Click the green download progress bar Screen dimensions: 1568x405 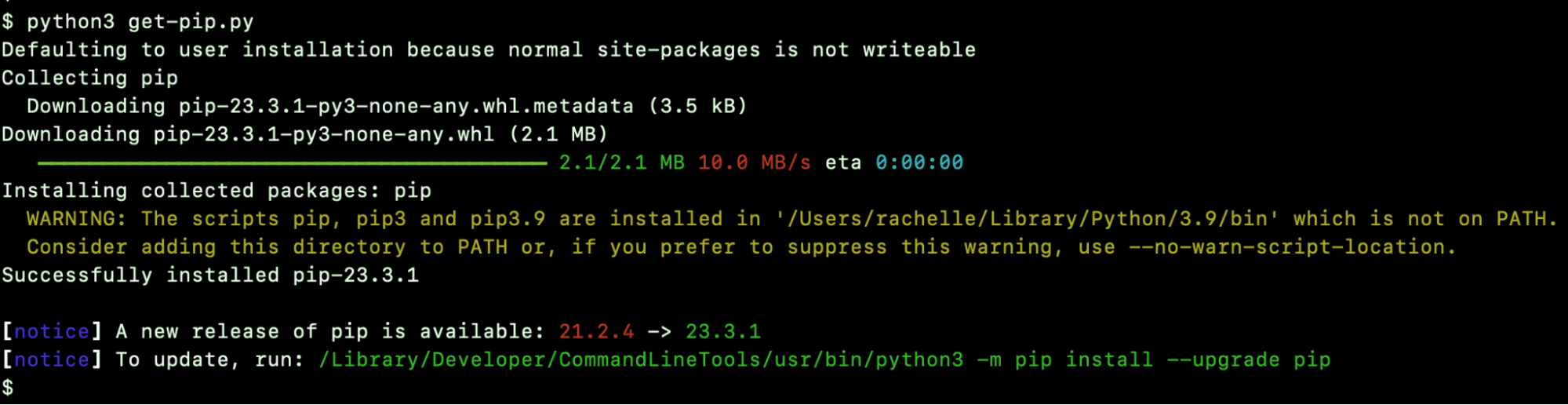click(292, 163)
